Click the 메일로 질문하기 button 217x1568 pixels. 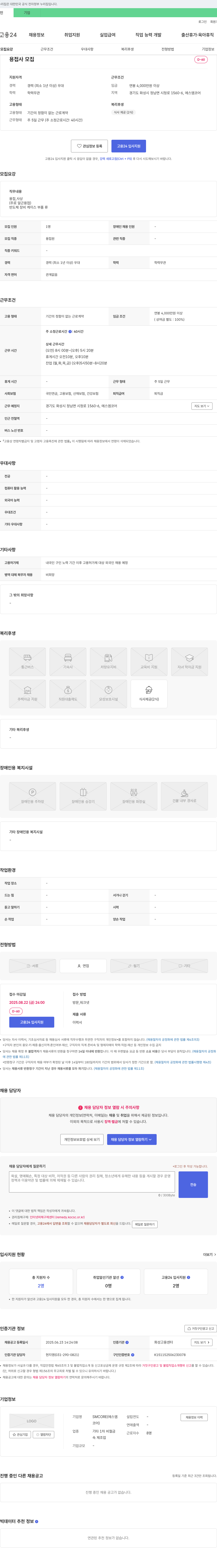(145, 1224)
